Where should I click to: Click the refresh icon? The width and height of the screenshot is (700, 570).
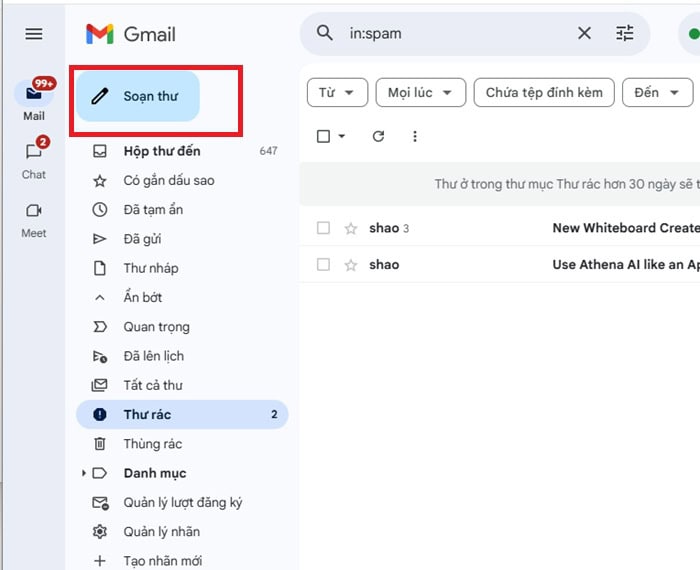(x=379, y=136)
